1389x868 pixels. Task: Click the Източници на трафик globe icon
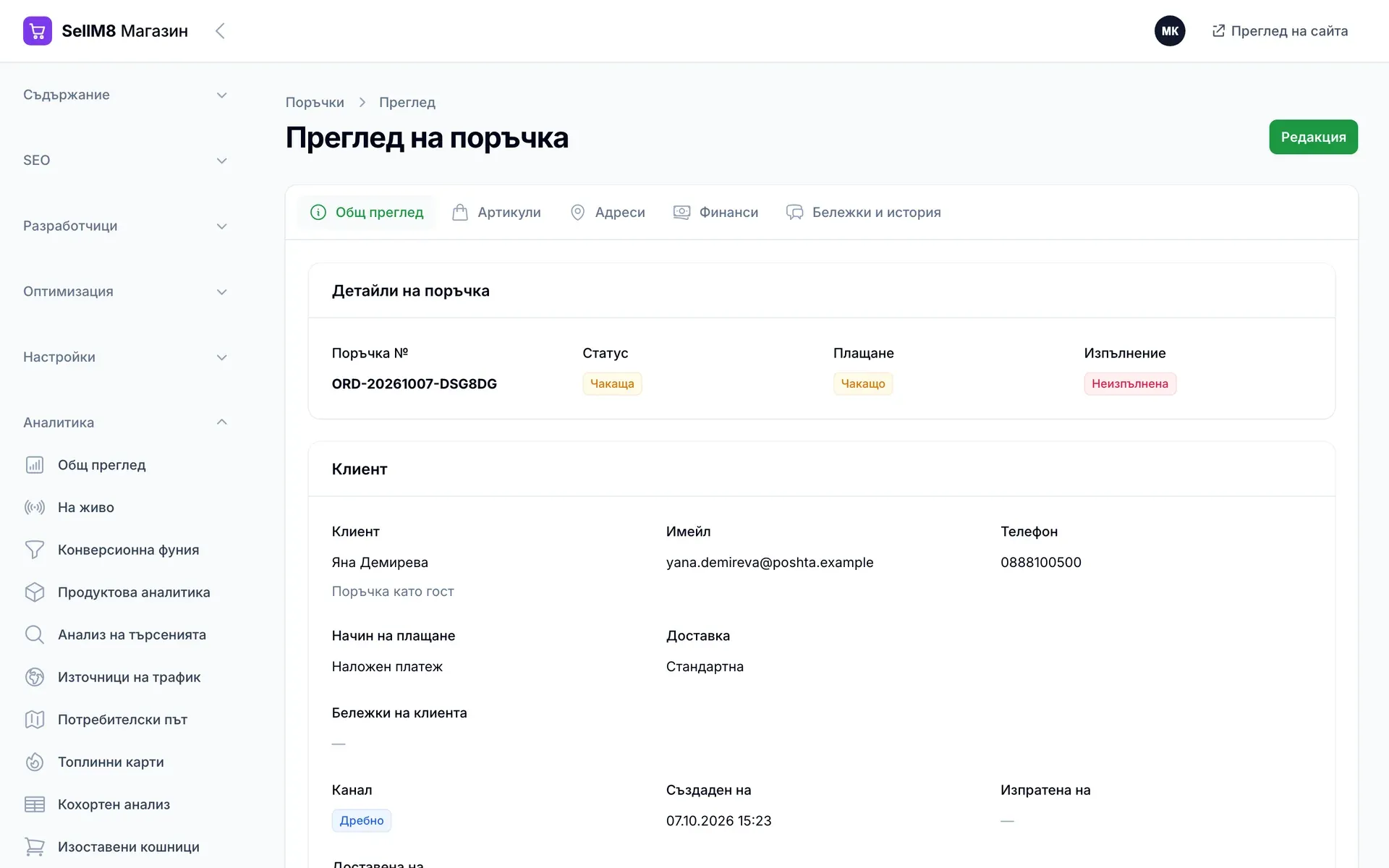(35, 677)
